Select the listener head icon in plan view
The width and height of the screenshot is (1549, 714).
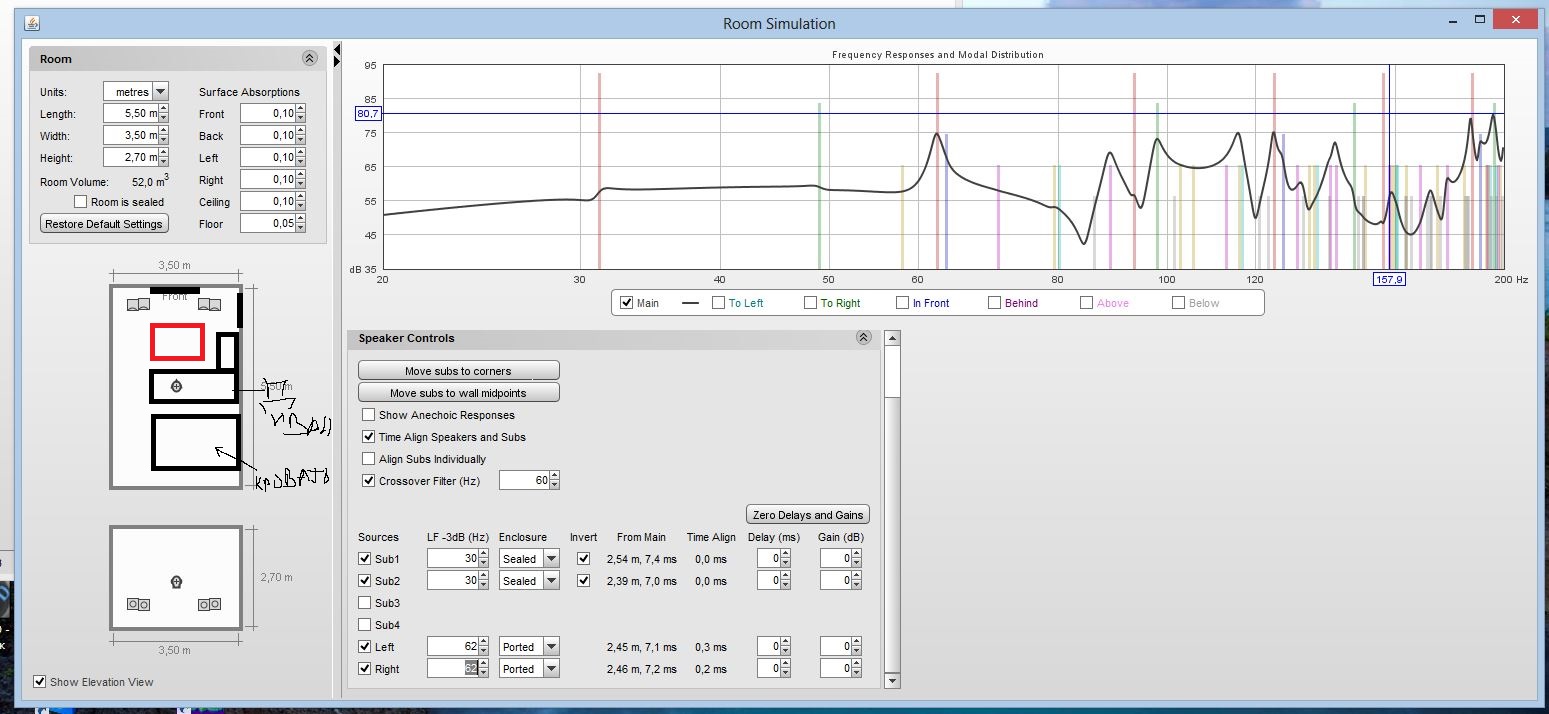point(177,386)
